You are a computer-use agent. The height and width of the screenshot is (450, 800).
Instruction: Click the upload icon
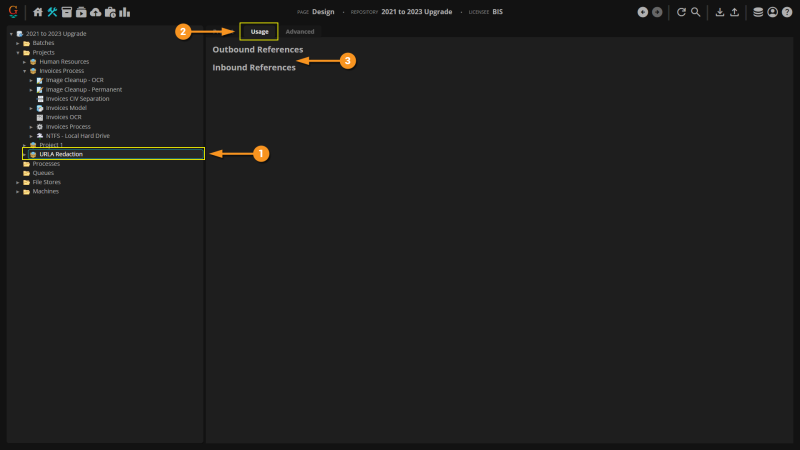click(734, 12)
